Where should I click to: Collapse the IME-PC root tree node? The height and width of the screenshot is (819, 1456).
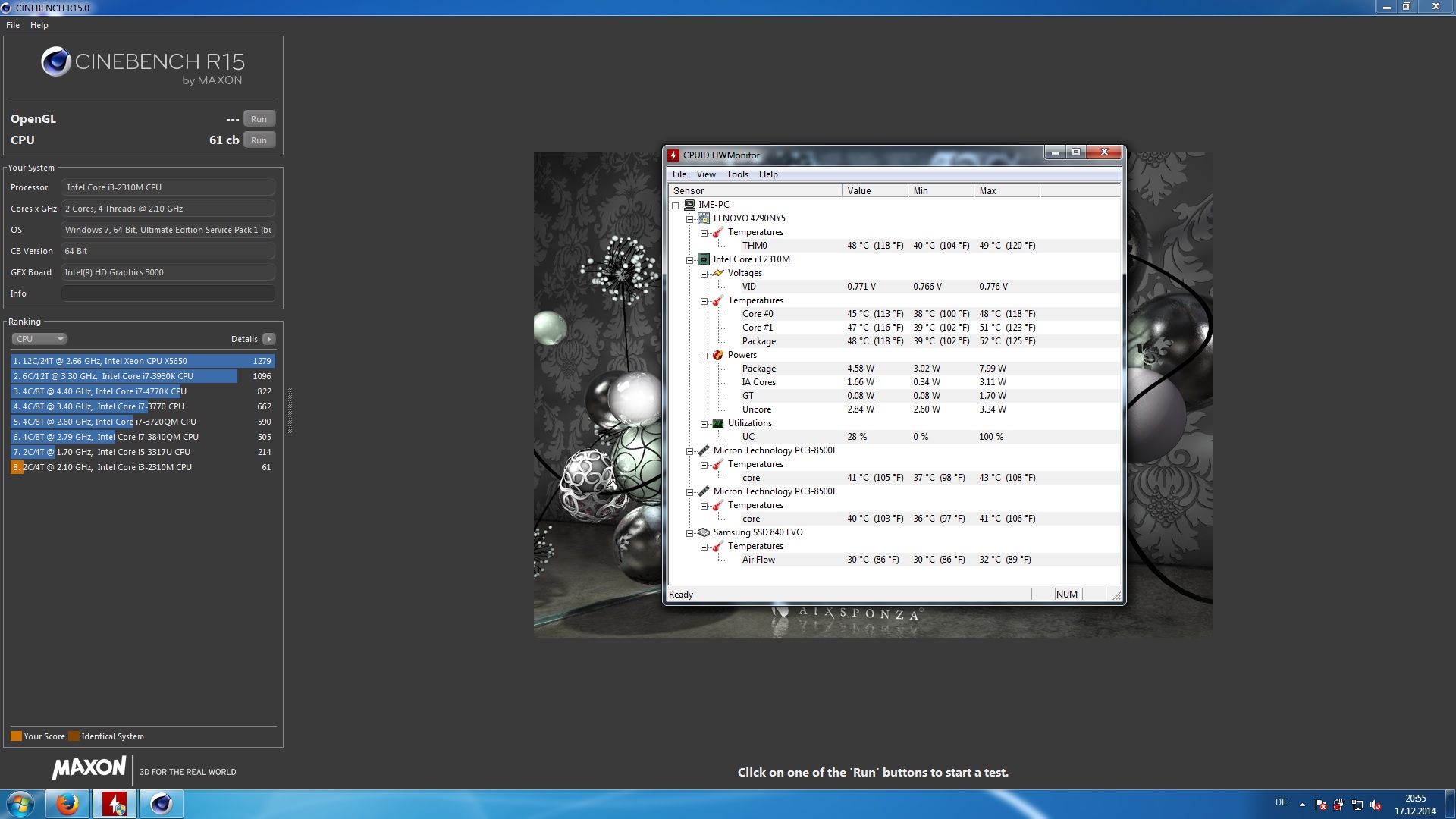pyautogui.click(x=675, y=206)
